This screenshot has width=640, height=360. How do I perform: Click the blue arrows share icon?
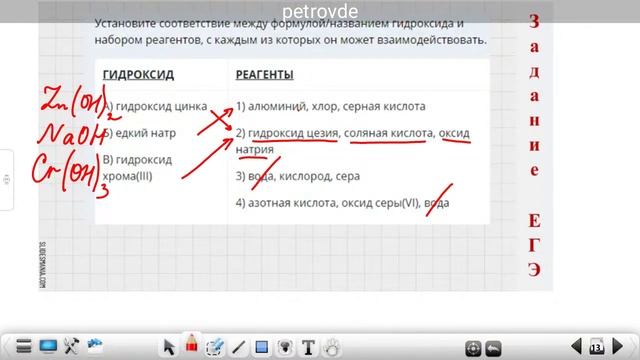(x=95, y=345)
